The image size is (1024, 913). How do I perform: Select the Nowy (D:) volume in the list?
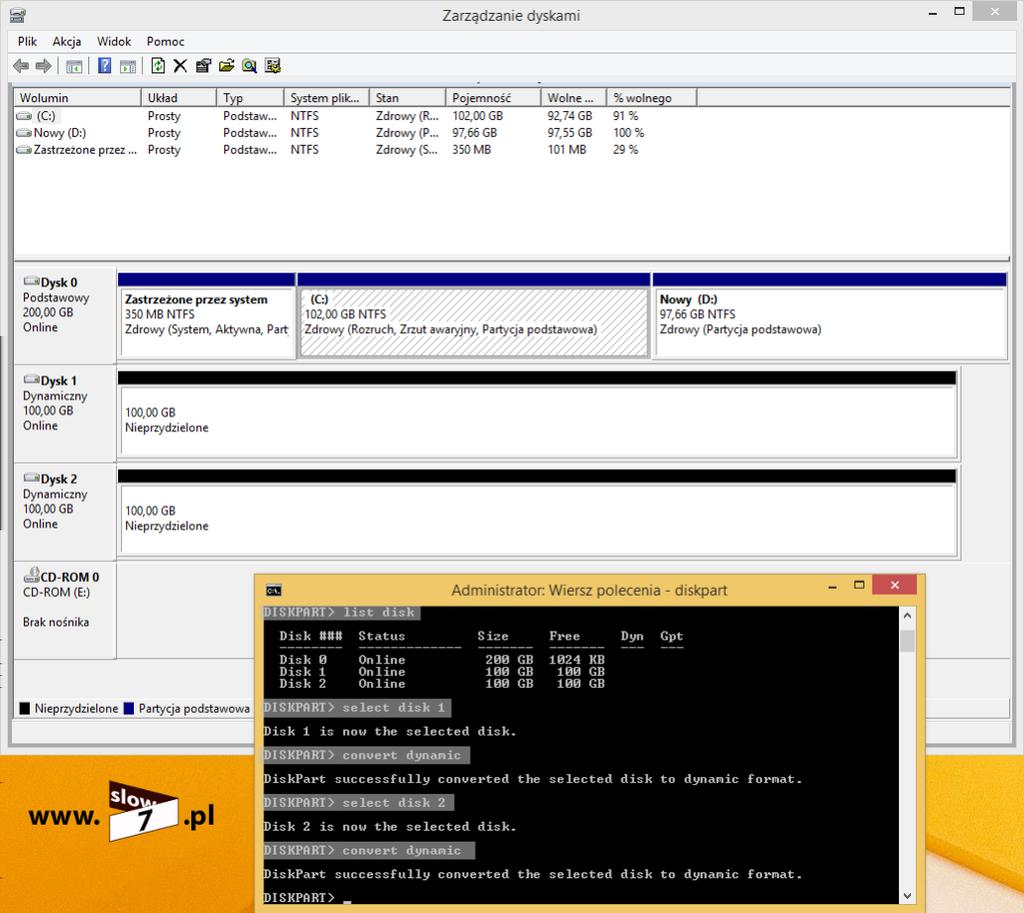tap(59, 133)
